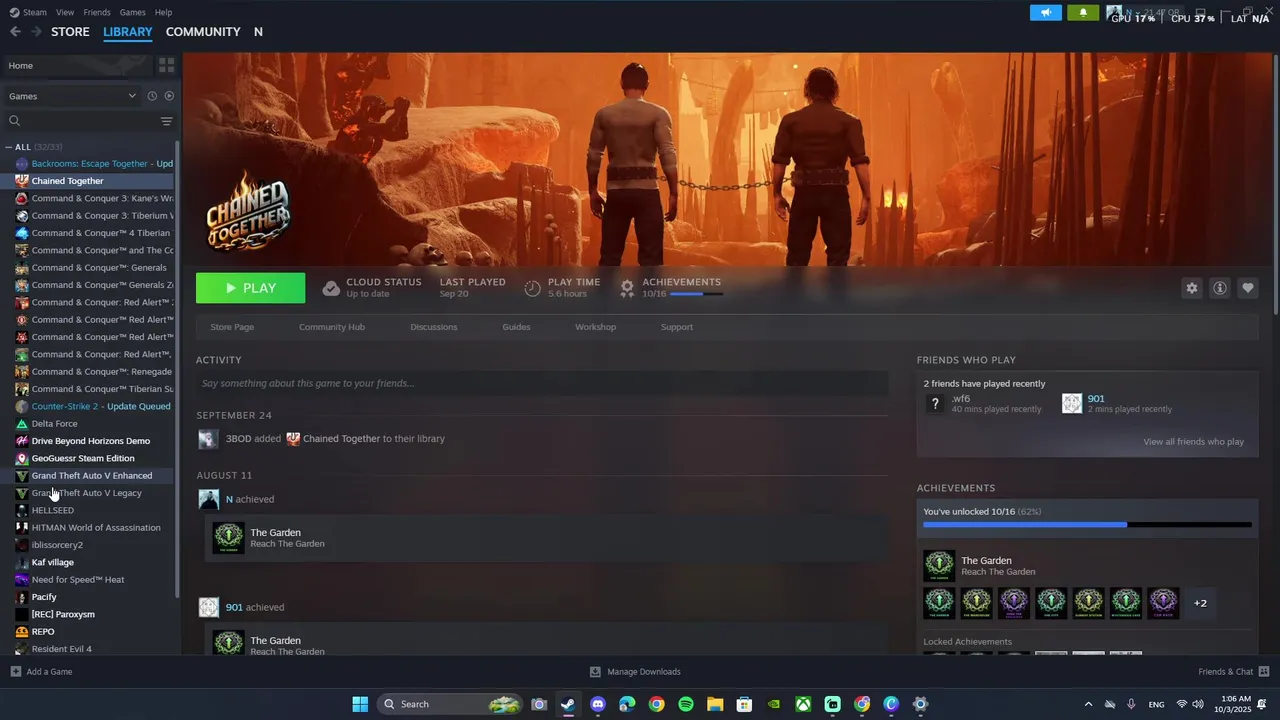Open the Store Page link
The height and width of the screenshot is (720, 1280).
[x=232, y=327]
